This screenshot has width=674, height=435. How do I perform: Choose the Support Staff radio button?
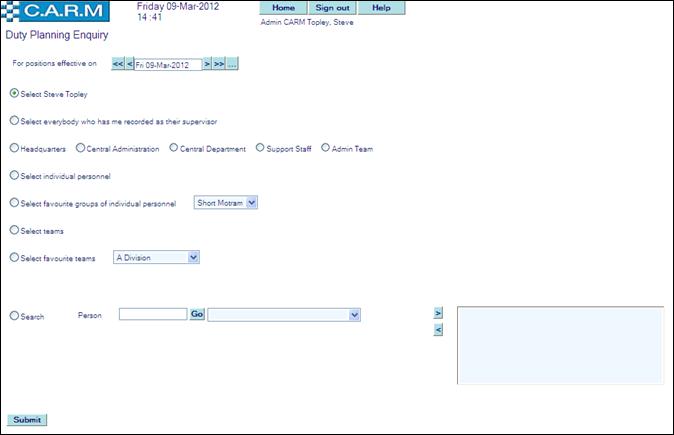pyautogui.click(x=260, y=148)
